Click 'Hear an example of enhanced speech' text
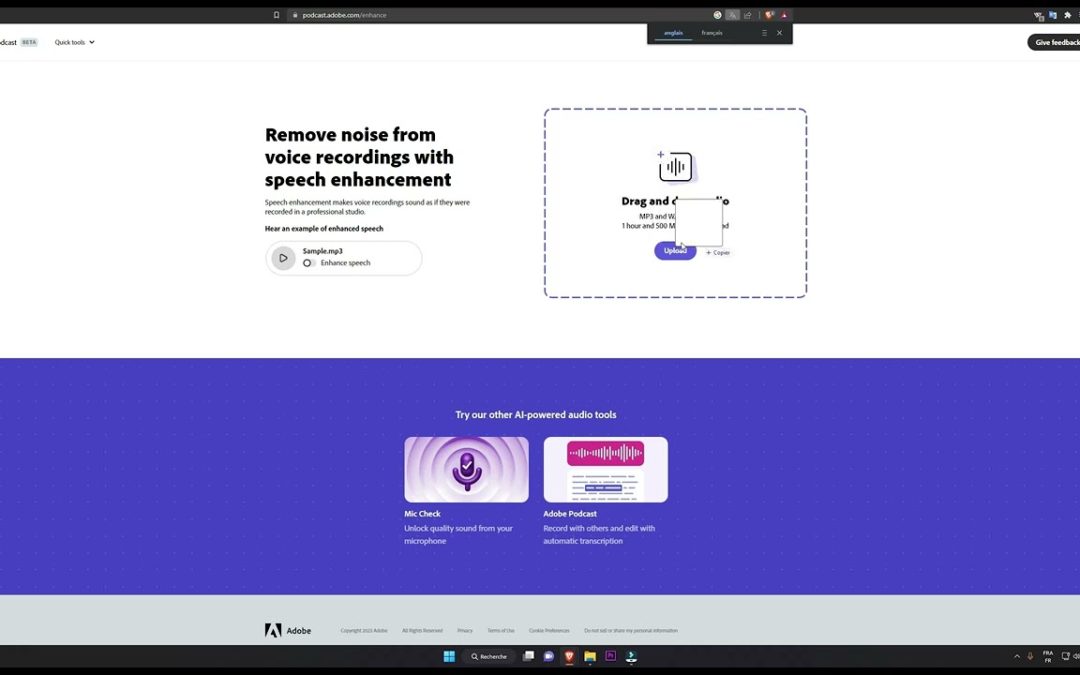 324,229
